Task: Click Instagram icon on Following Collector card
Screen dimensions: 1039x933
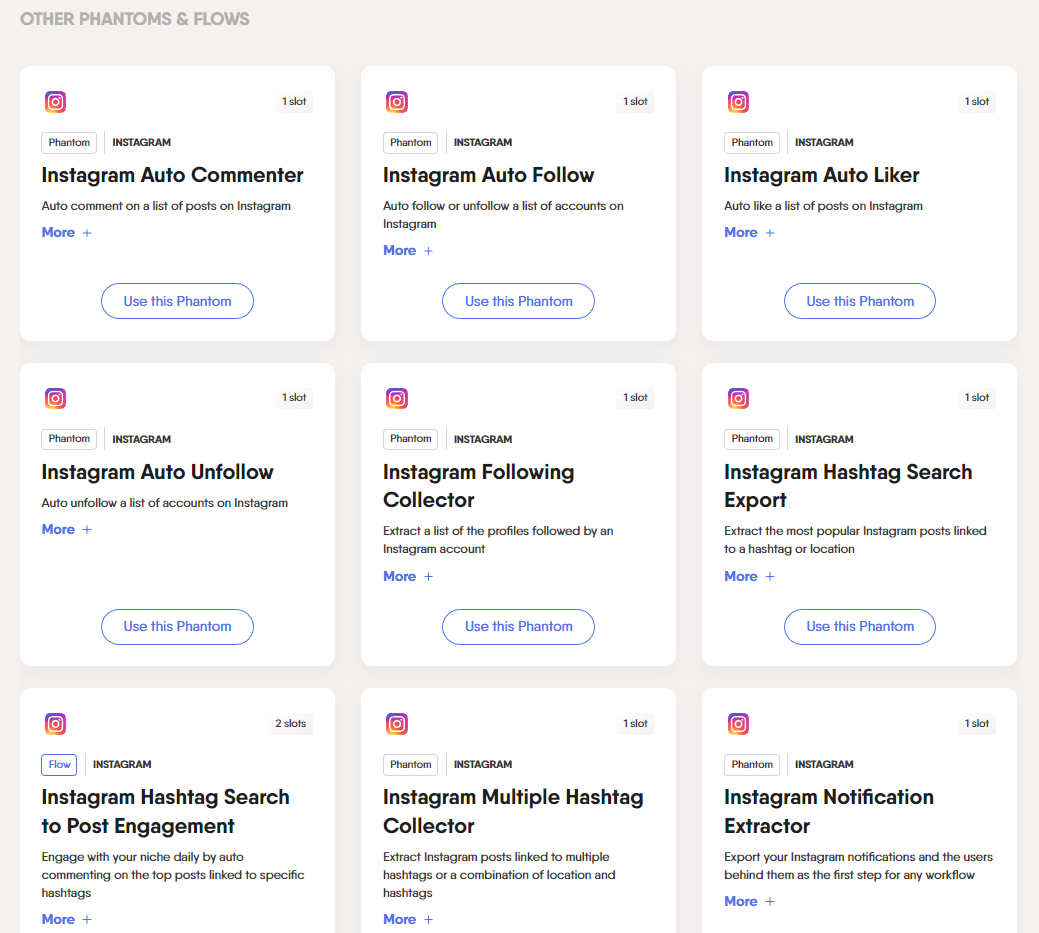Action: click(x=397, y=398)
